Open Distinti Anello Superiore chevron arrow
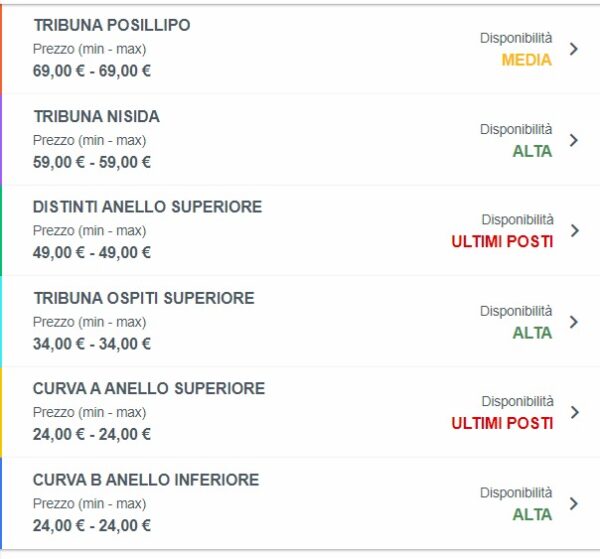The width and height of the screenshot is (600, 559). (x=573, y=230)
